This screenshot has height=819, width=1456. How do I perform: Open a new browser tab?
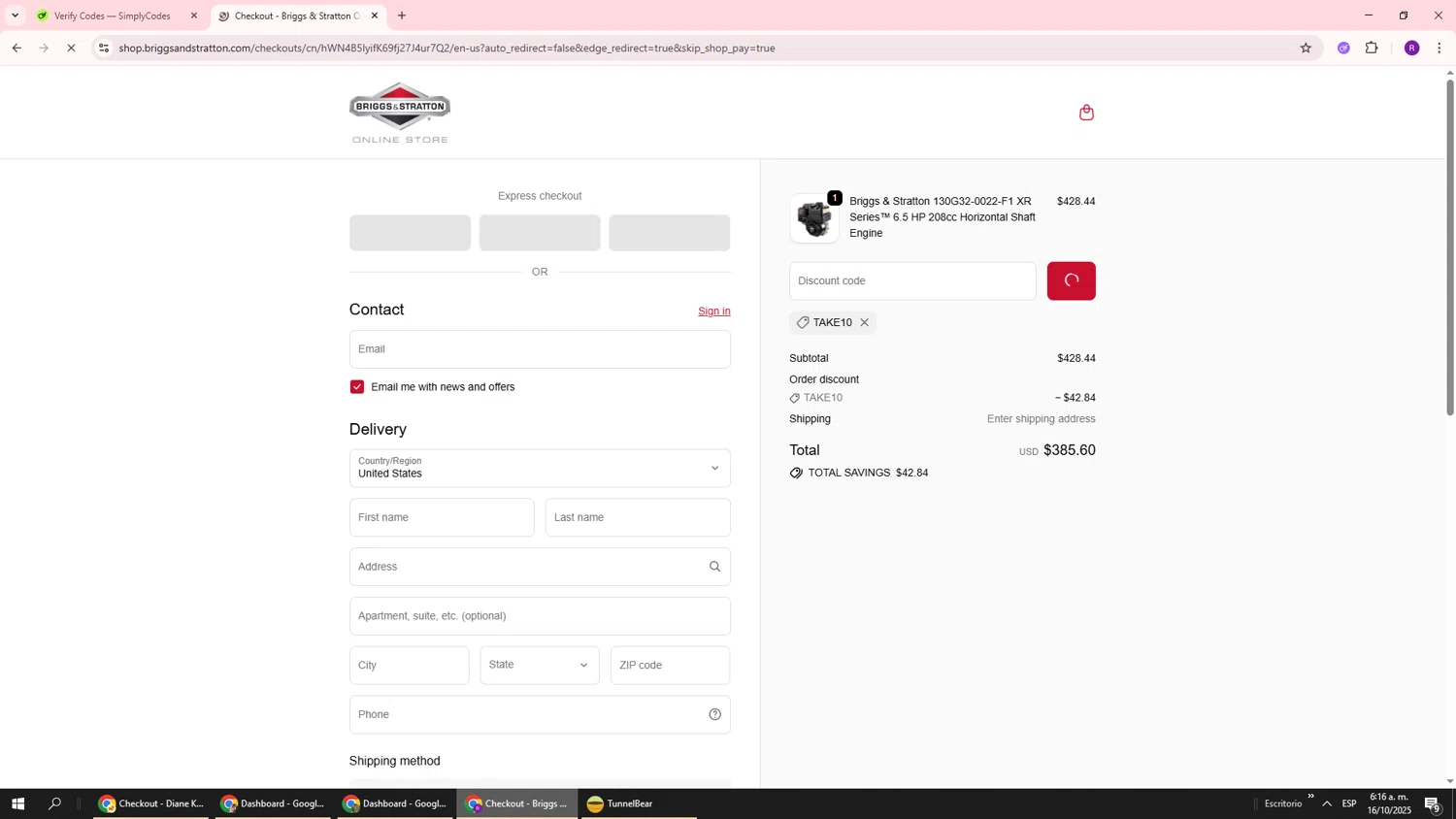(402, 16)
